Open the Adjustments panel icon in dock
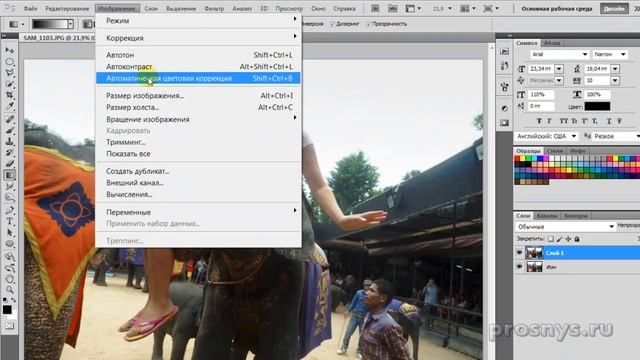The width and height of the screenshot is (640, 360). (x=504, y=108)
